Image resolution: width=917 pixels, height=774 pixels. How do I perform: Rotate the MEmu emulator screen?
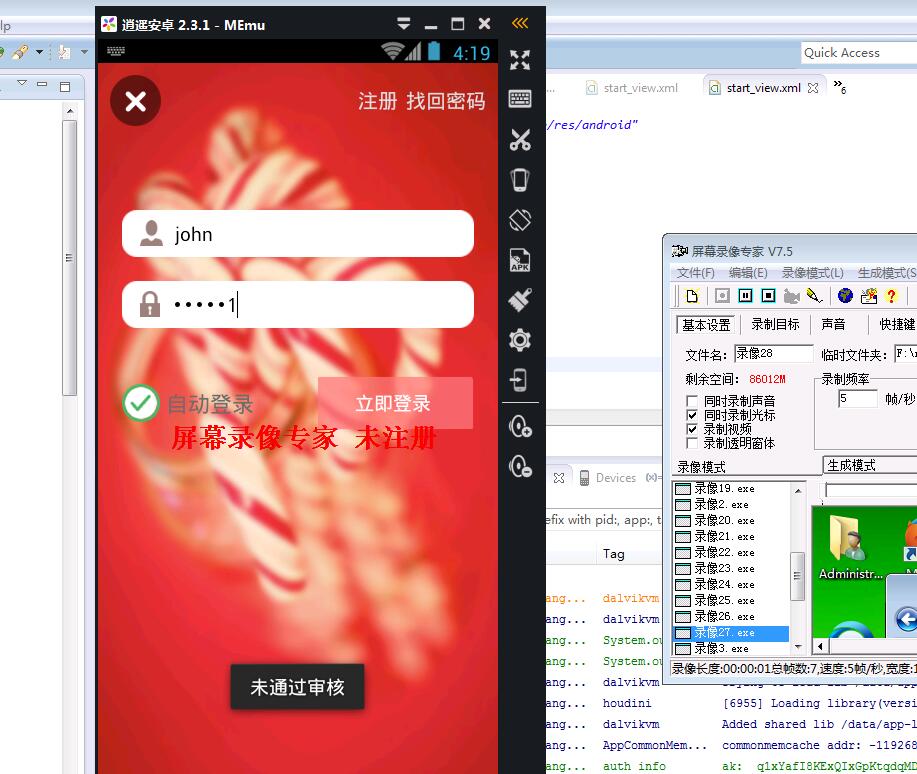pos(520,220)
